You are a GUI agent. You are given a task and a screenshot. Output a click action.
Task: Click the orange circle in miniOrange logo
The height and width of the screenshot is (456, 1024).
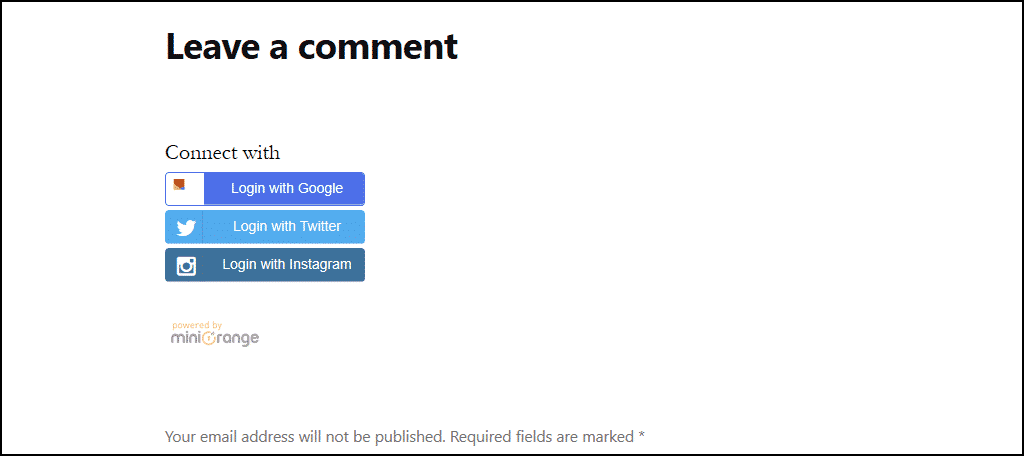[x=208, y=338]
